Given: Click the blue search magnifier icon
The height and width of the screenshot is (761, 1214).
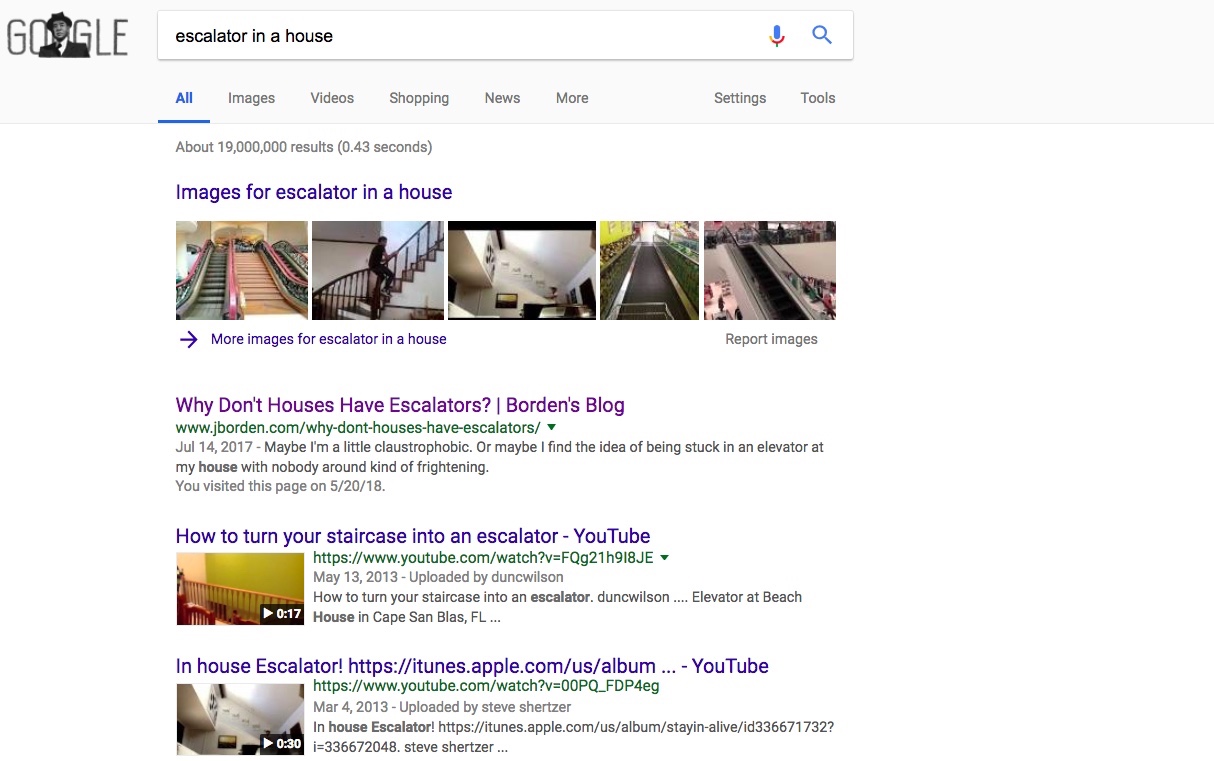Looking at the screenshot, I should pyautogui.click(x=822, y=36).
